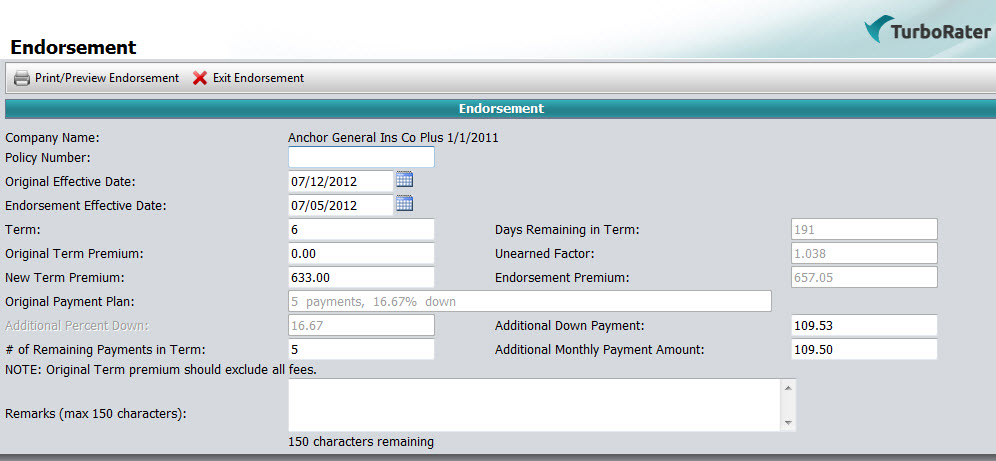
Task: Click the # of Remaining Payments field
Action: point(361,349)
